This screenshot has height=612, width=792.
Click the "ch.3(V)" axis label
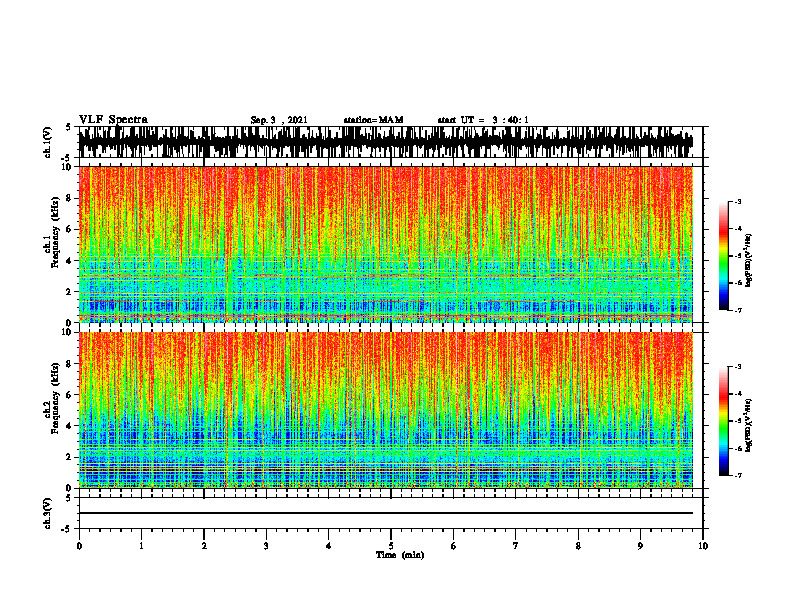48,513
